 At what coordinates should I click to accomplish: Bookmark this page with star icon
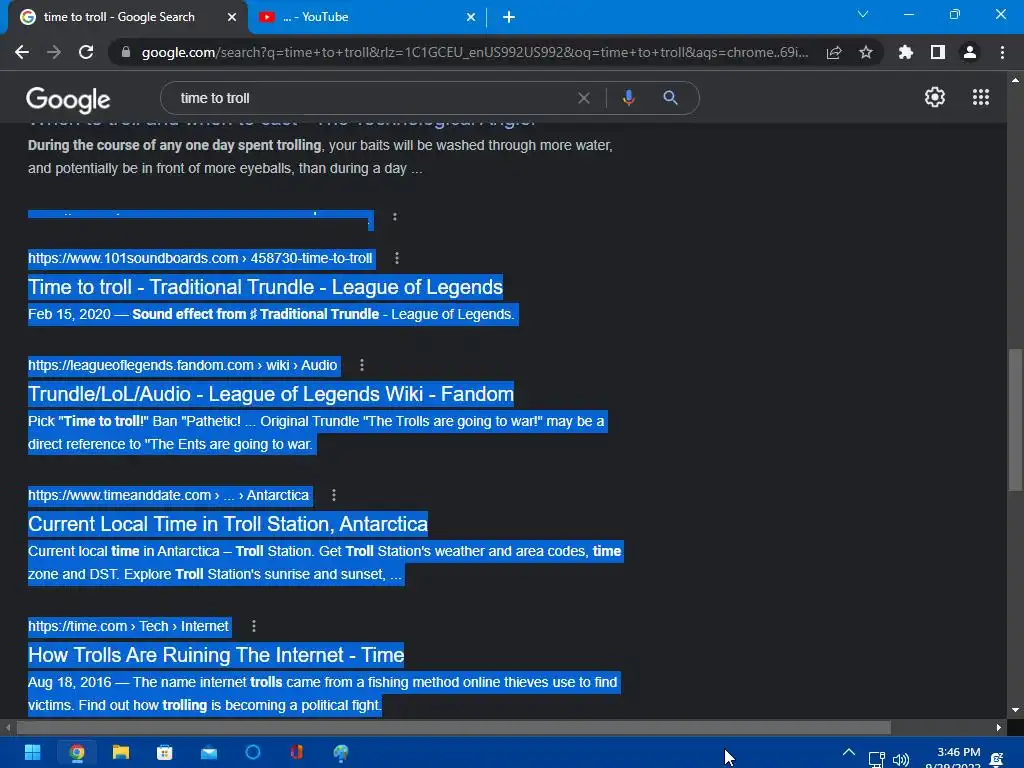pos(866,52)
